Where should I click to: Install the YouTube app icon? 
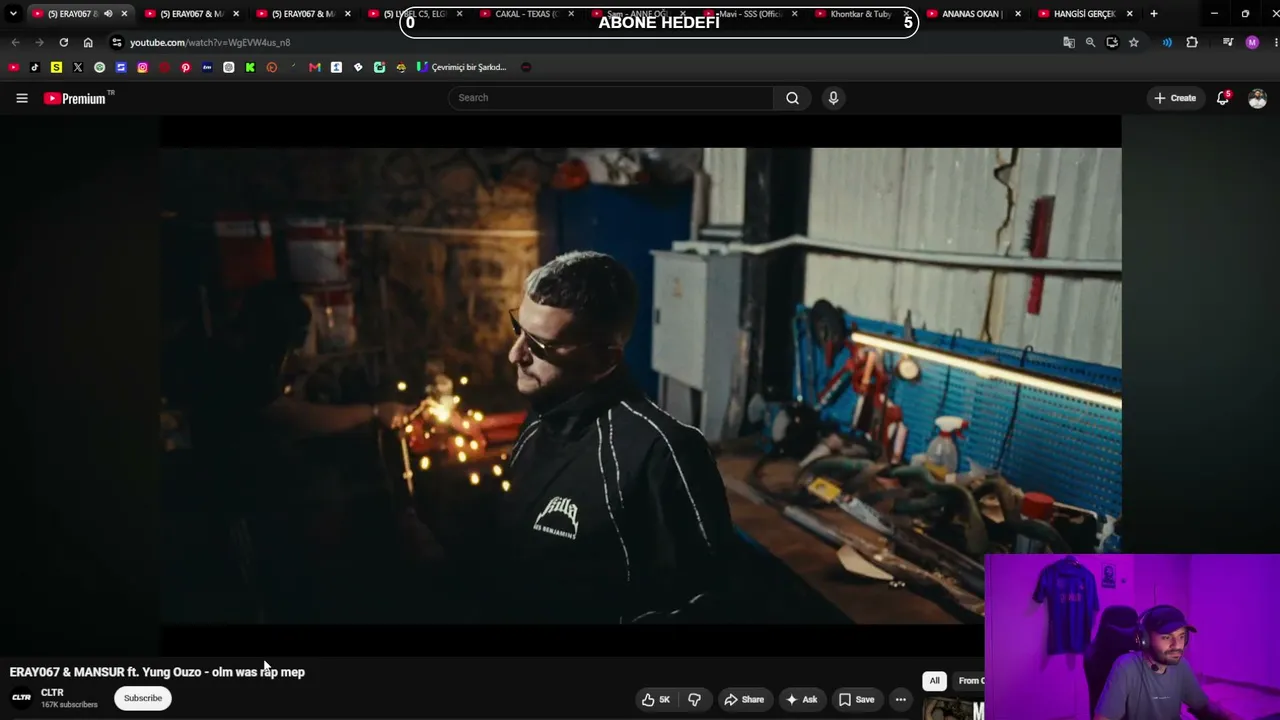tap(1112, 42)
